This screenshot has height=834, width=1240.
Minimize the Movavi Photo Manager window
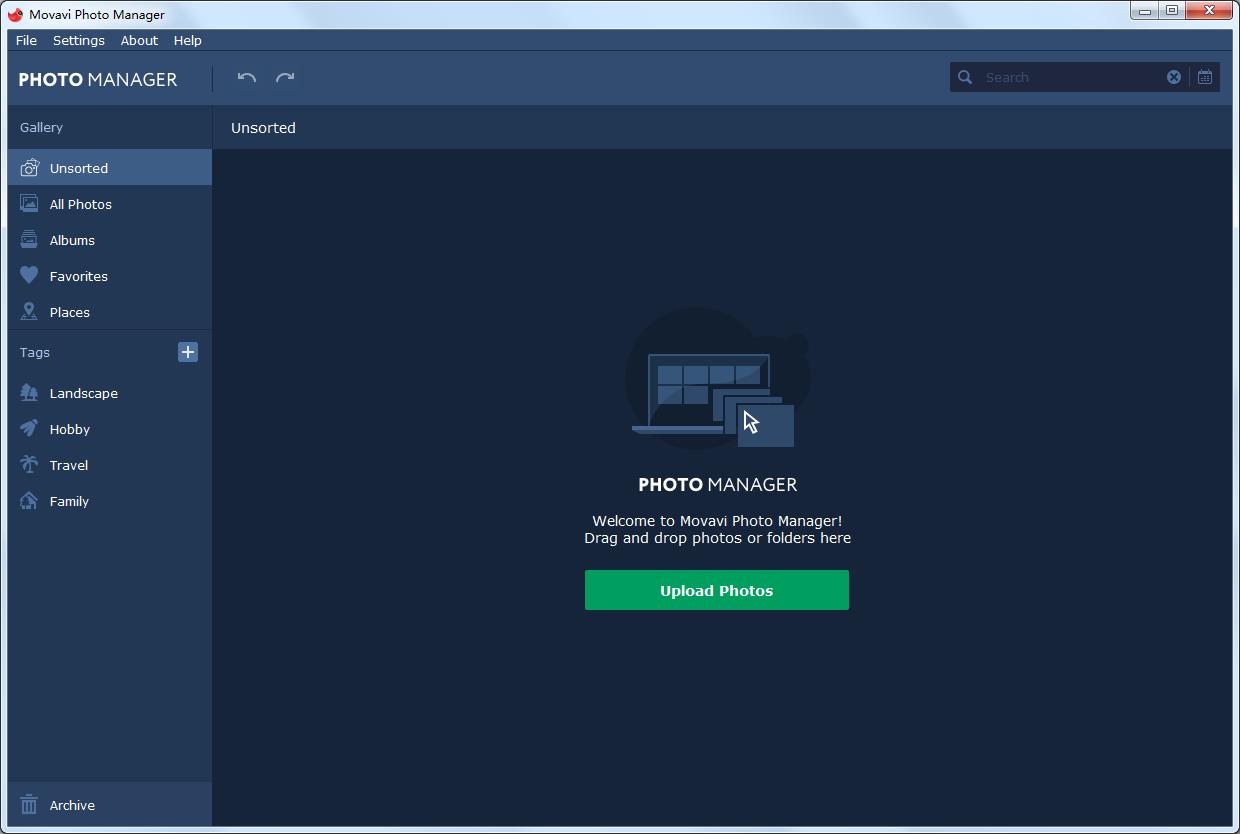[x=1145, y=11]
